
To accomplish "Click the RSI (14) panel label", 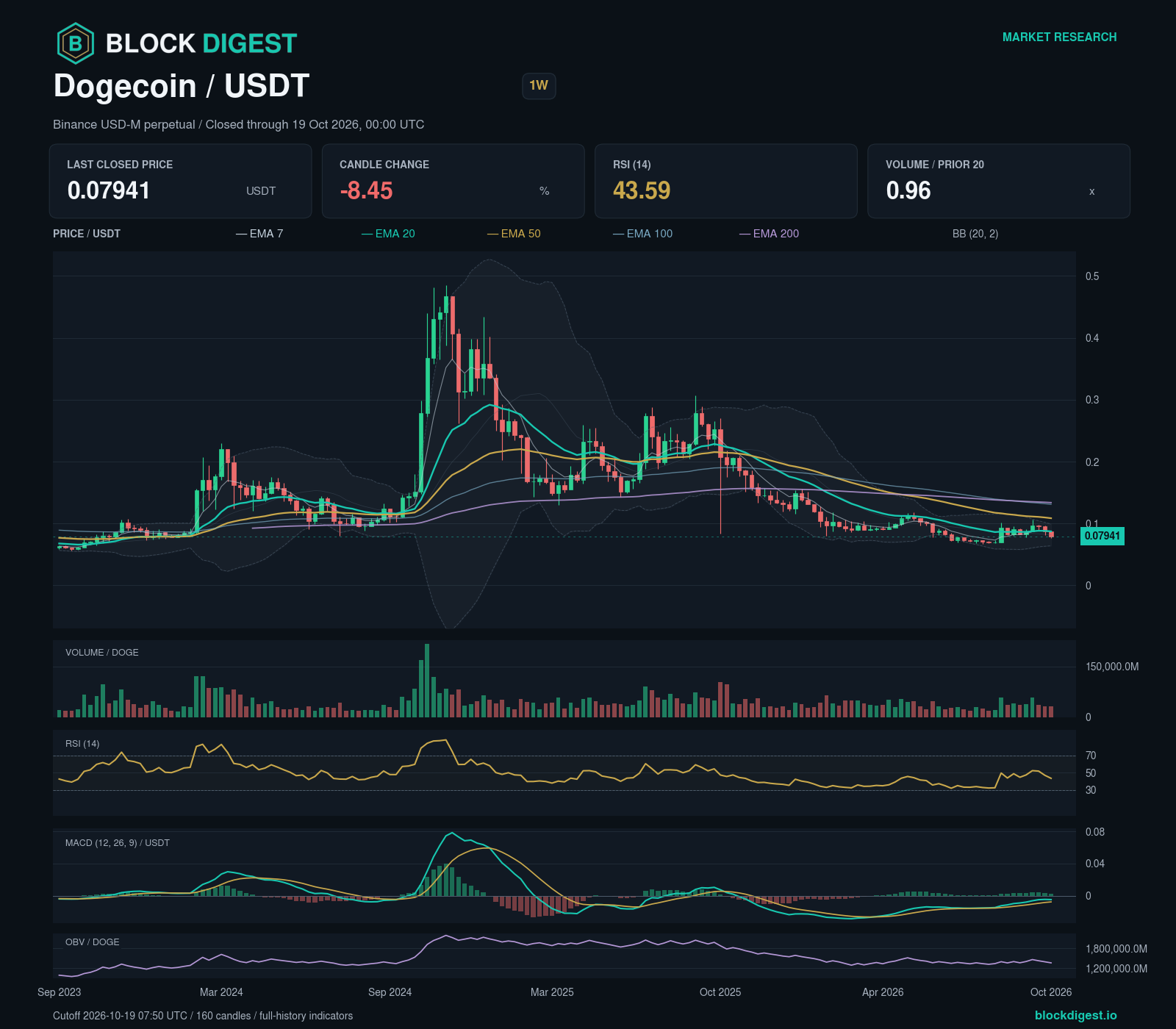I will tap(82, 744).
